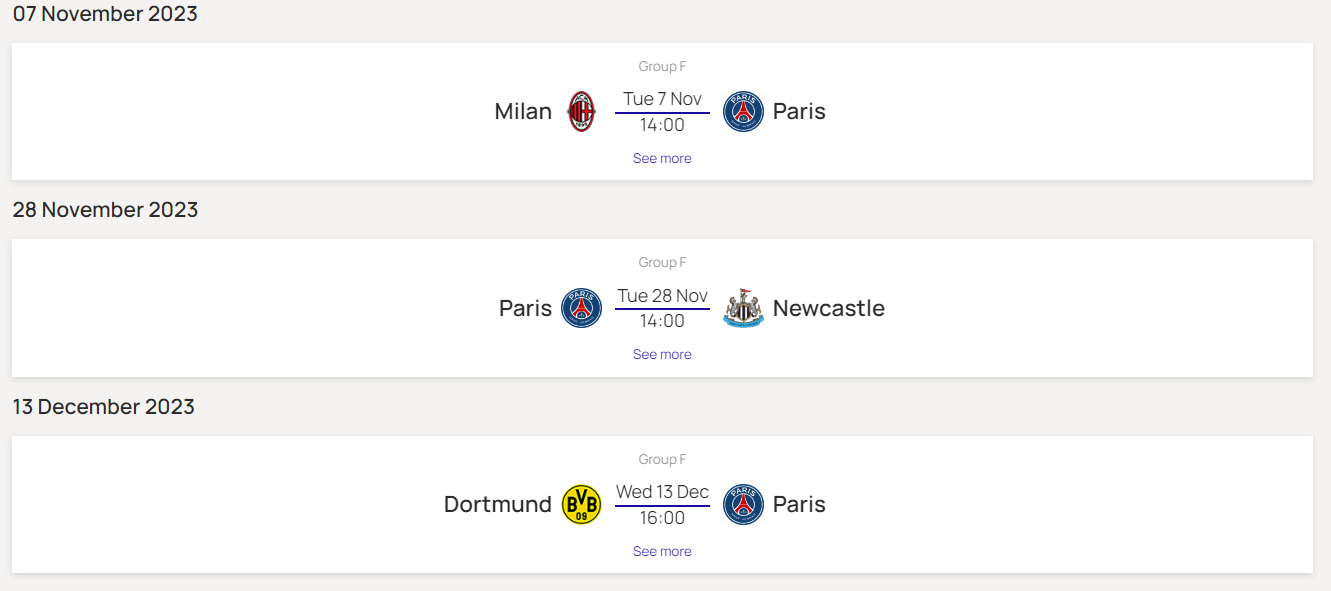Screen dimensions: 1331x591
Task: Select the Newcastle team name
Action: [x=828, y=308]
